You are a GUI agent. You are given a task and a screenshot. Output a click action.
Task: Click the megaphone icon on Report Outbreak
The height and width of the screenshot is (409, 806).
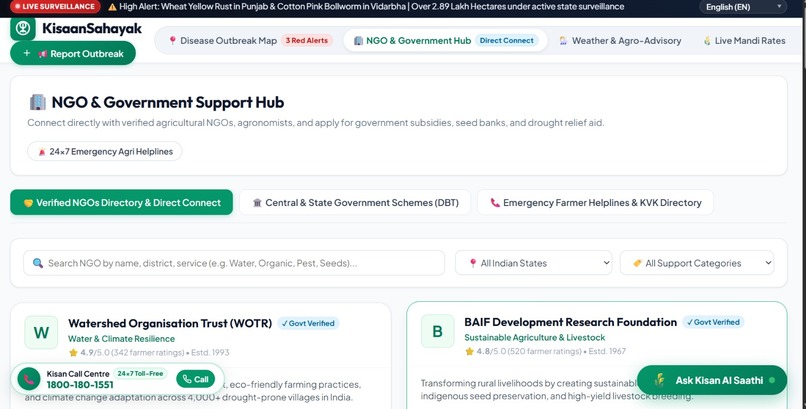[42, 54]
